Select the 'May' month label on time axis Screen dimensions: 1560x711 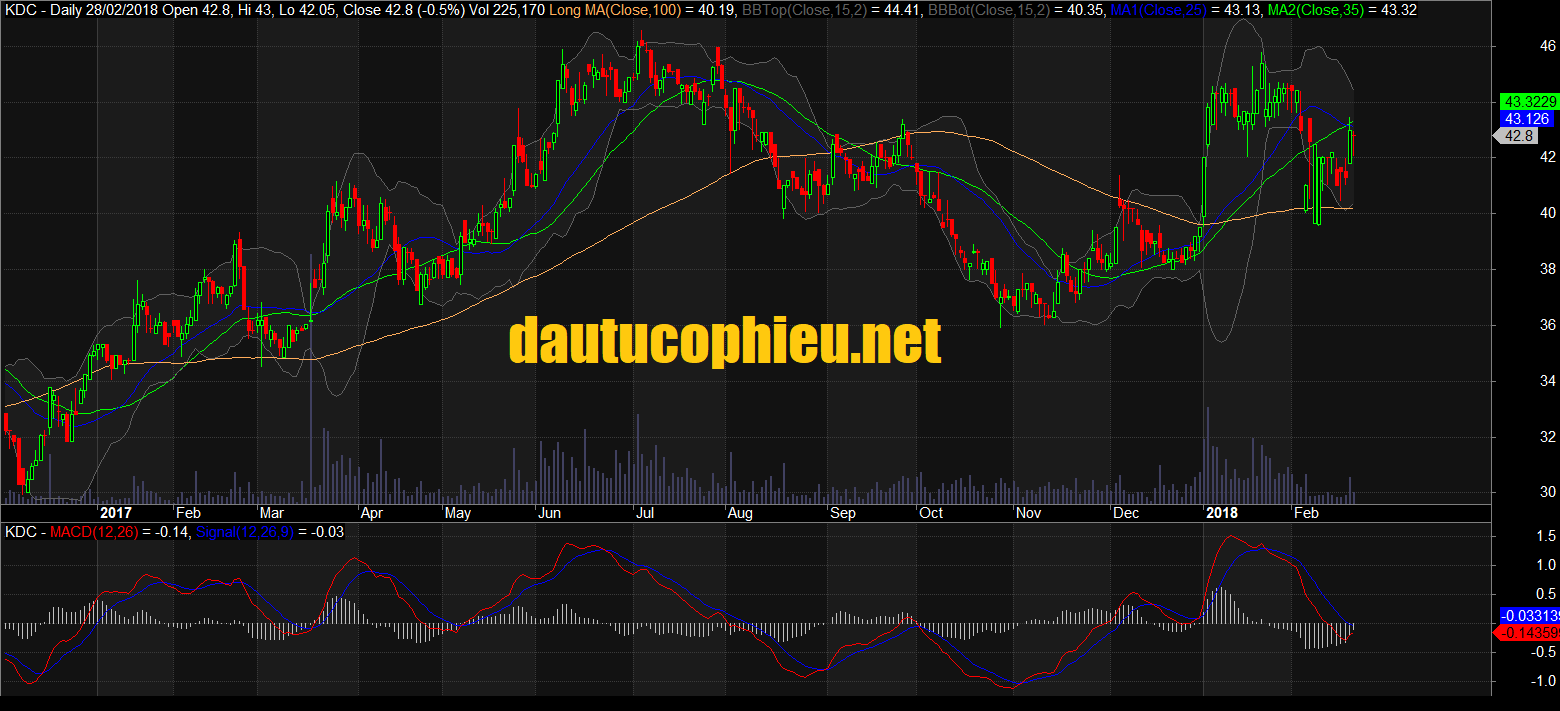coord(458,513)
